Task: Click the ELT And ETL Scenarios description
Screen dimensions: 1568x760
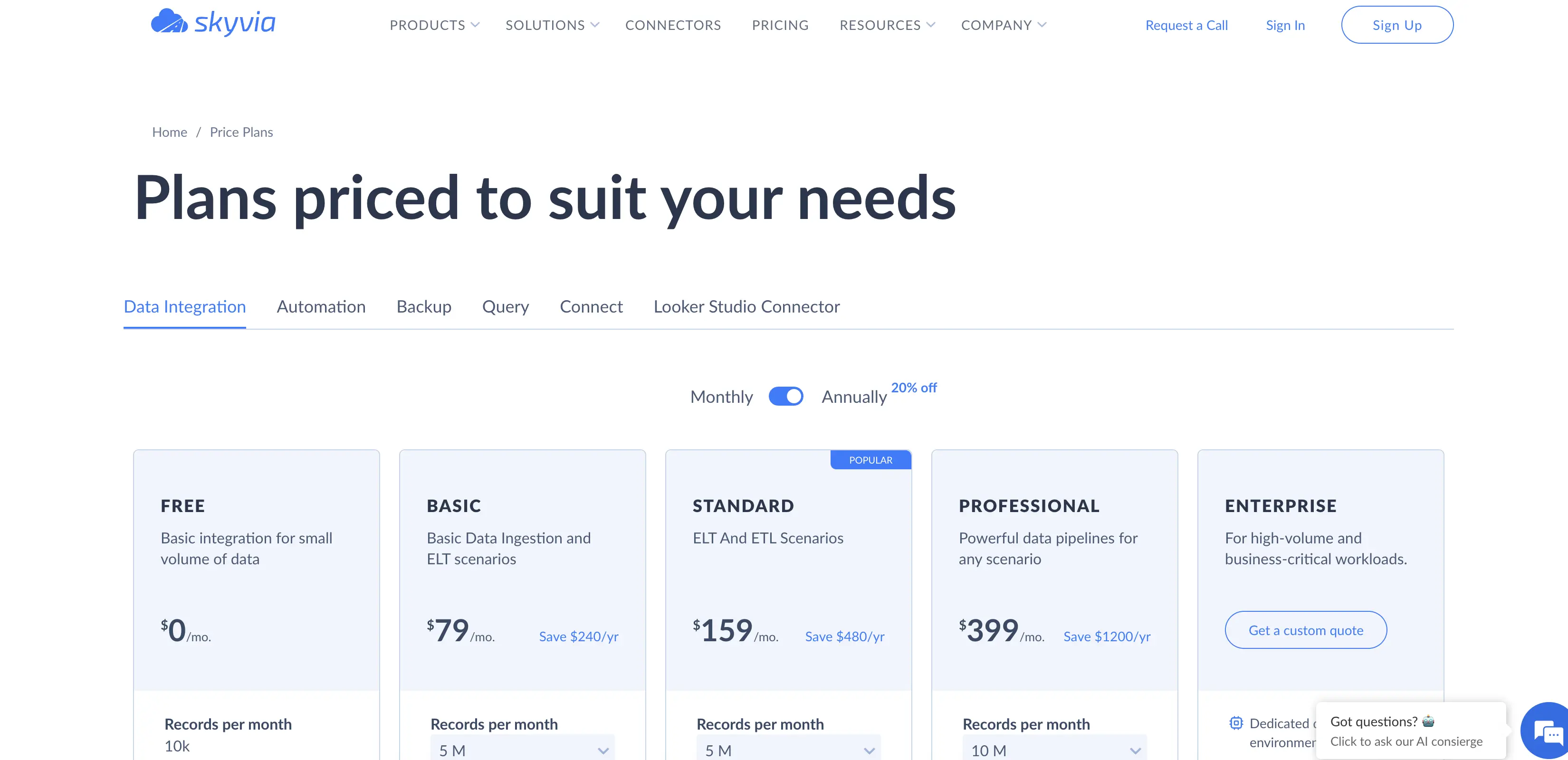Action: coord(767,538)
